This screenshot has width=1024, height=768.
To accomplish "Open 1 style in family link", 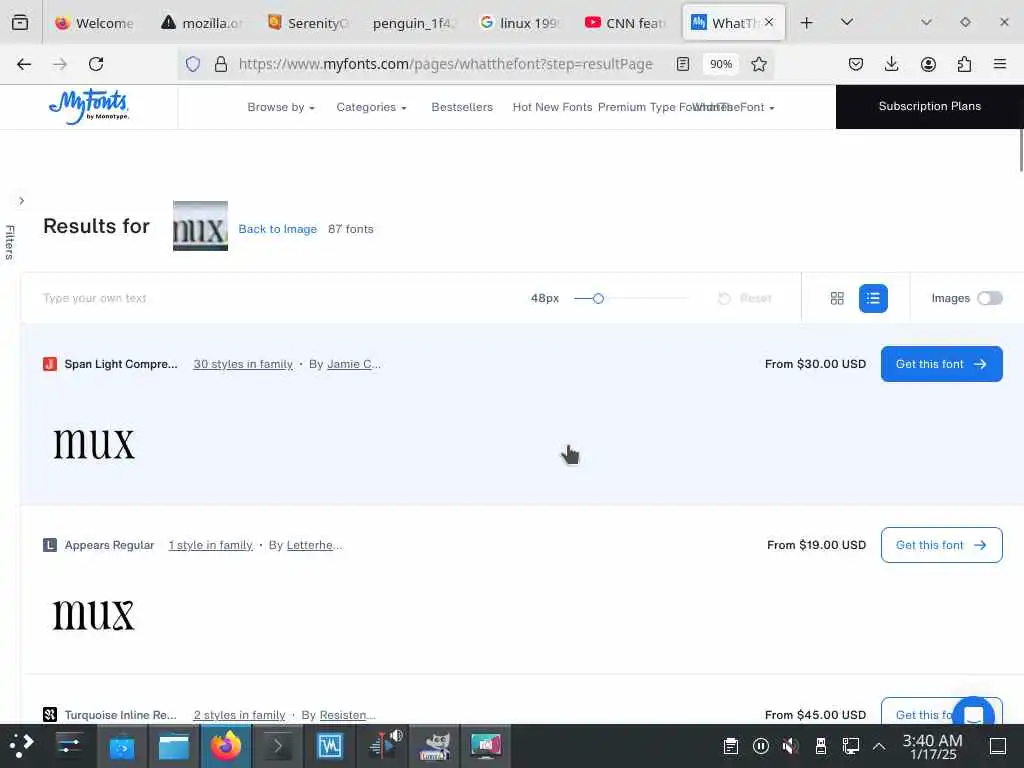I will coord(210,545).
